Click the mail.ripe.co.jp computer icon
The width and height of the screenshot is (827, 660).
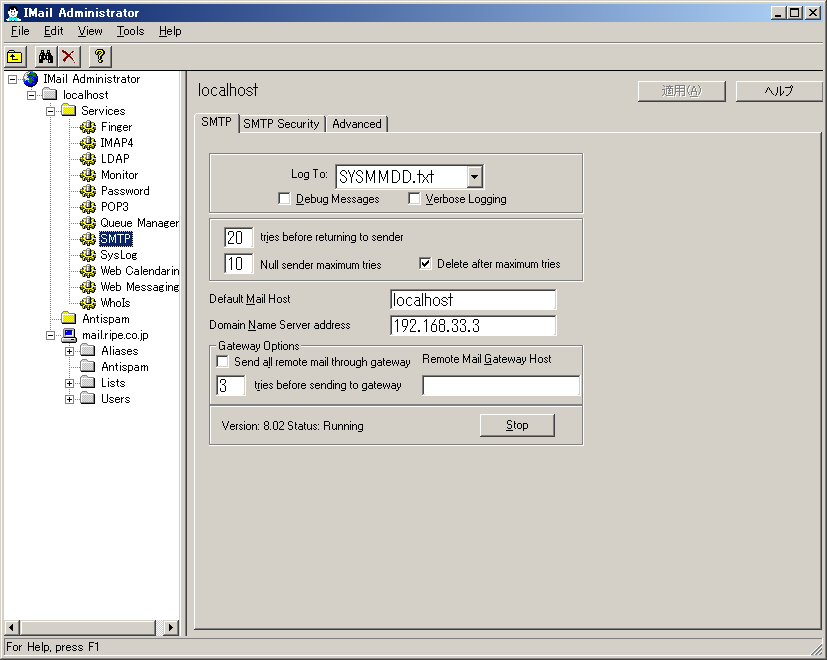pyautogui.click(x=69, y=335)
